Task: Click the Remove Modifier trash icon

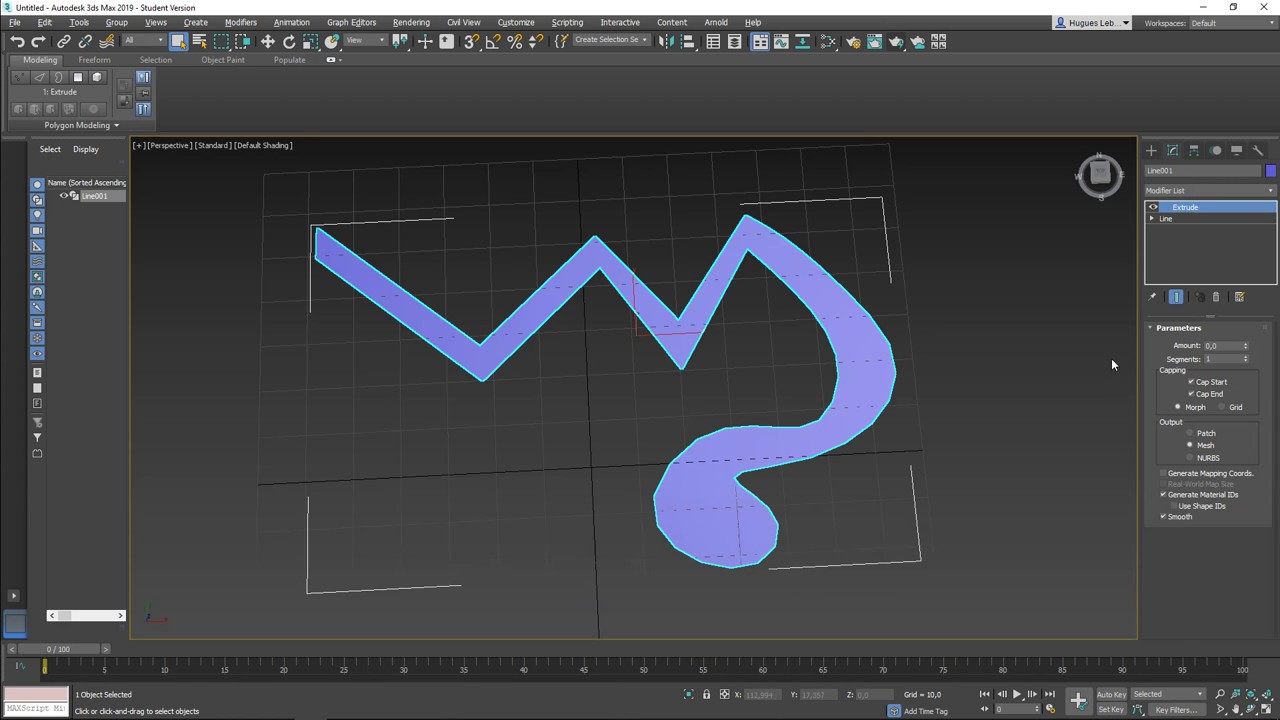Action: click(1216, 297)
